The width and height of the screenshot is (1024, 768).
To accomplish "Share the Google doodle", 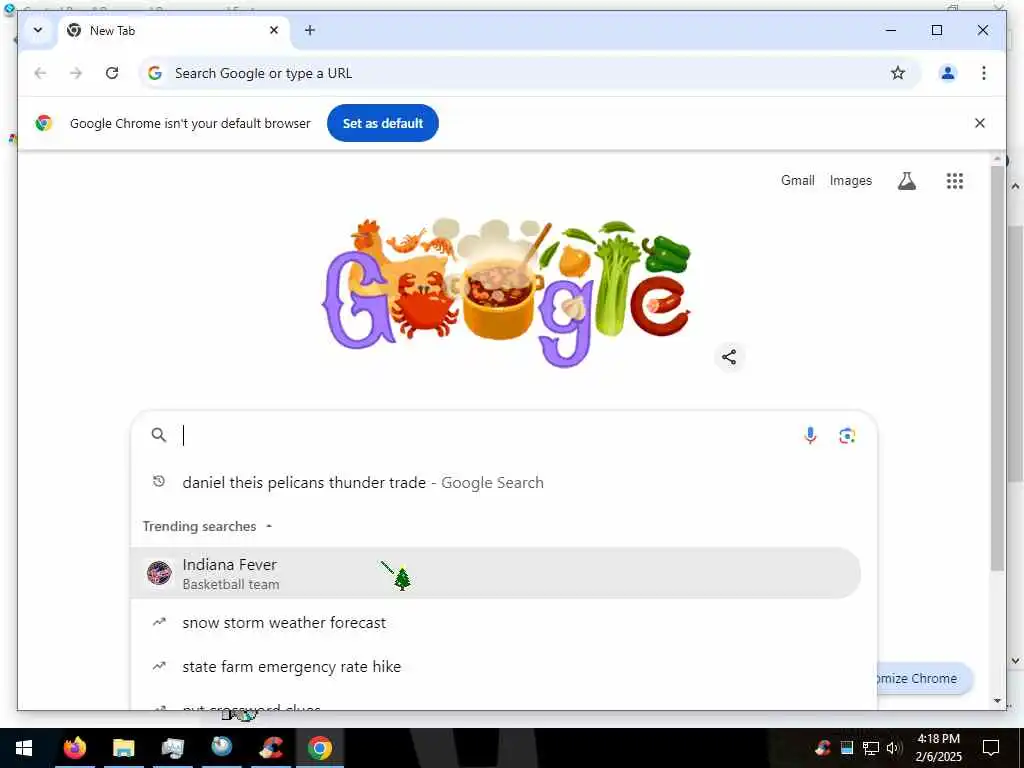I will click(729, 357).
